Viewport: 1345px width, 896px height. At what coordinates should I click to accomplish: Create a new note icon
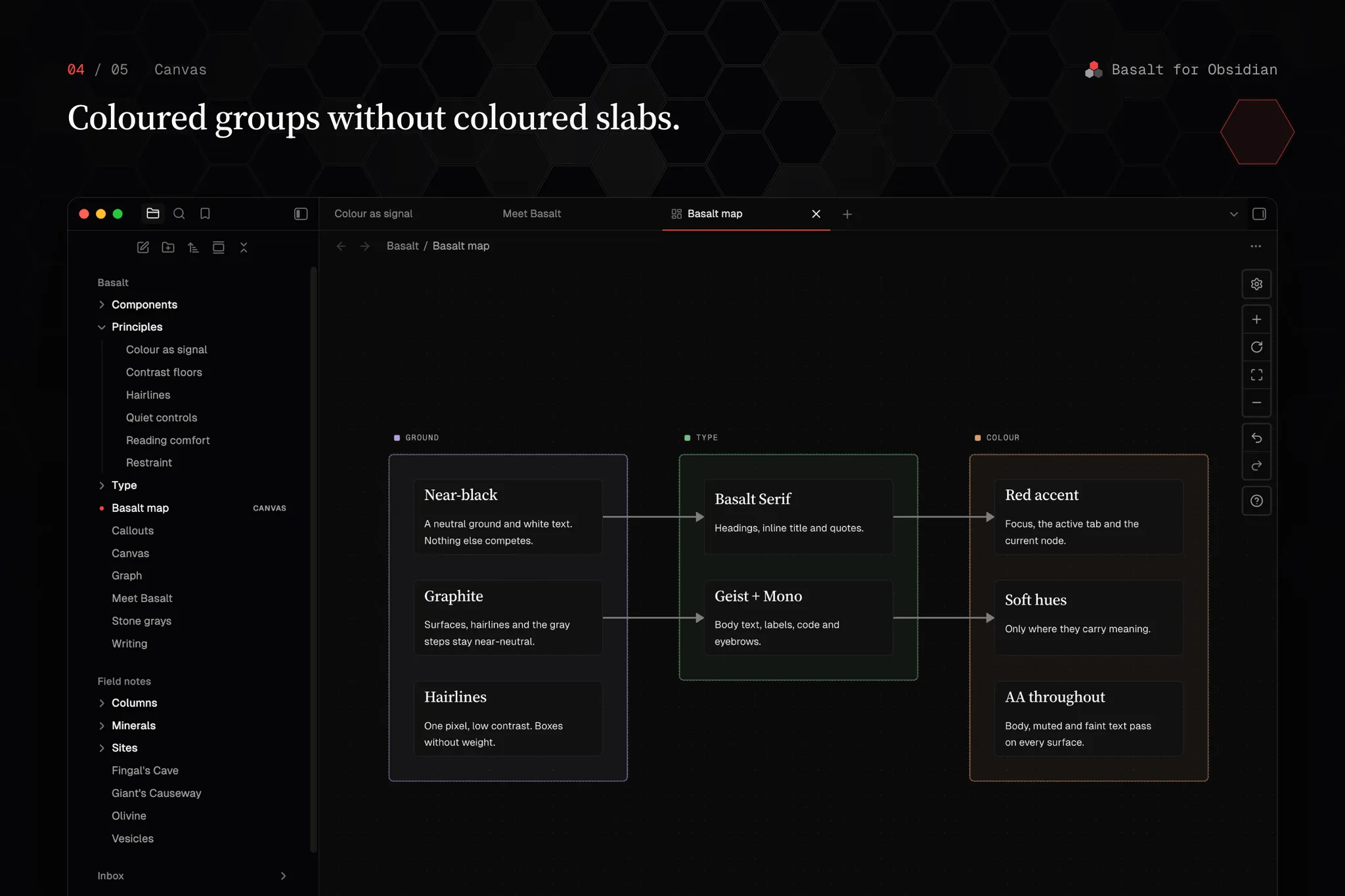143,247
